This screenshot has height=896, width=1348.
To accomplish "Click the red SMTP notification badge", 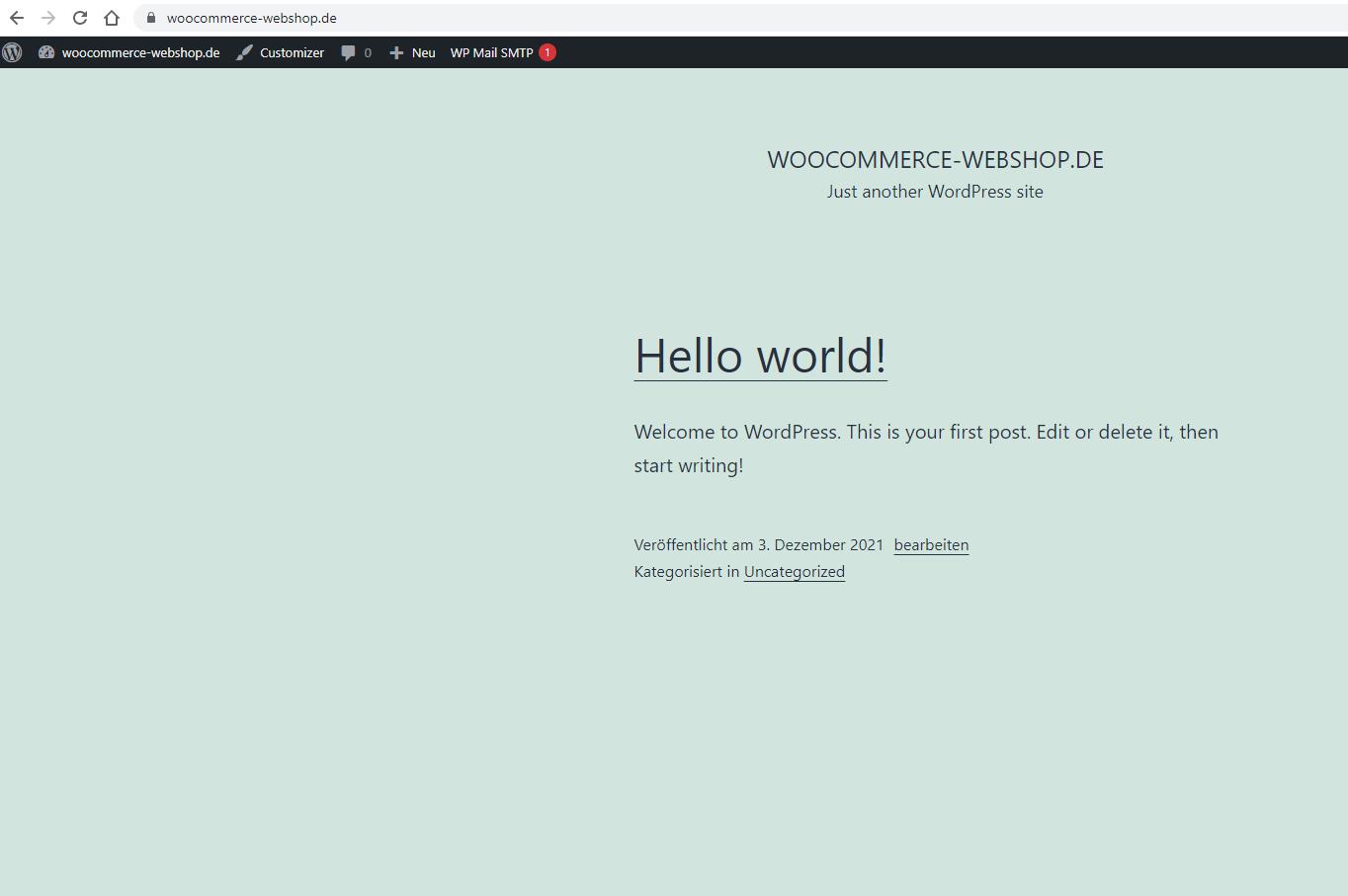I will (548, 52).
